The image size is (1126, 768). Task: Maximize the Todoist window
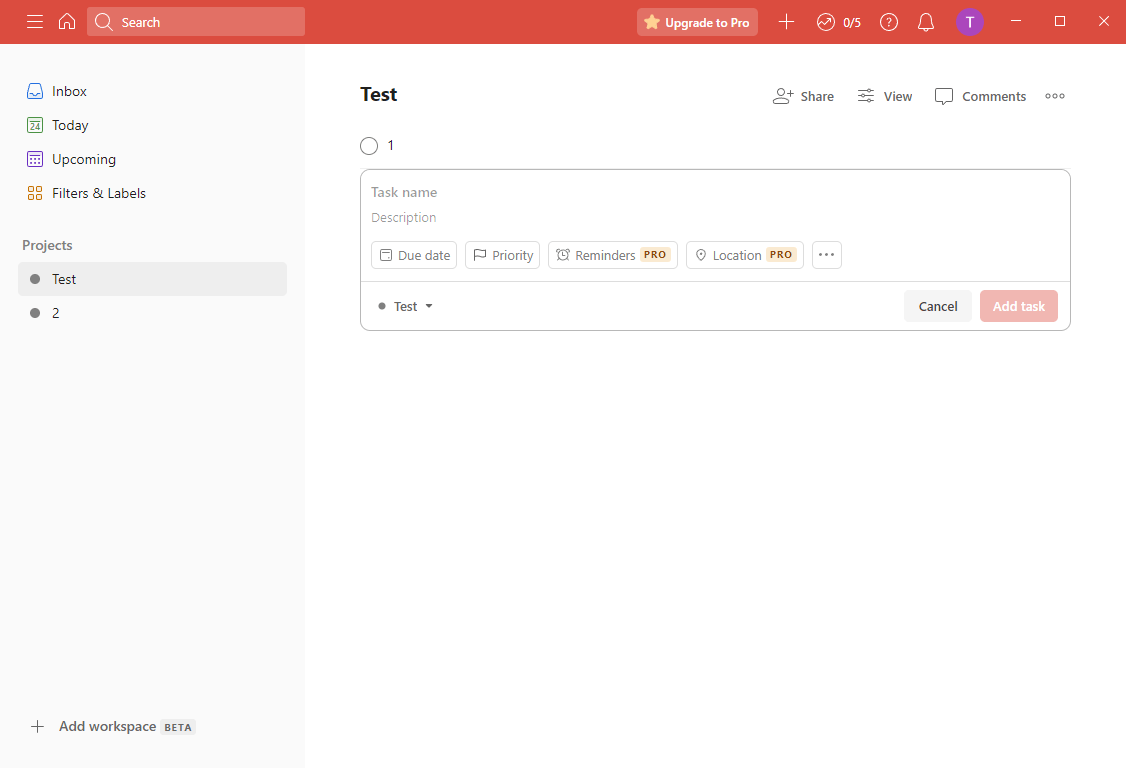point(1059,22)
